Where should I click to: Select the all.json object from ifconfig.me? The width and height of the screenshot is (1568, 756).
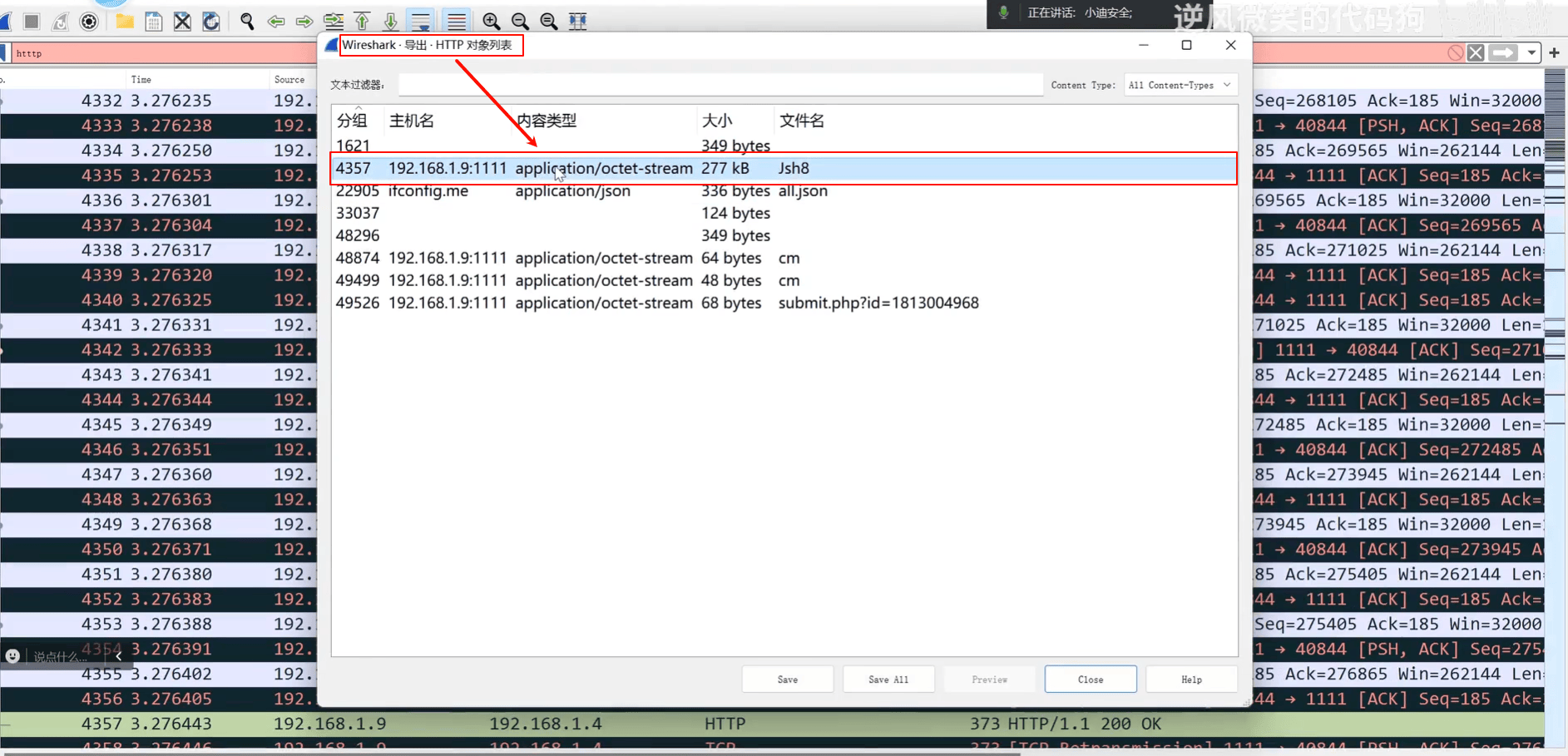tap(784, 190)
